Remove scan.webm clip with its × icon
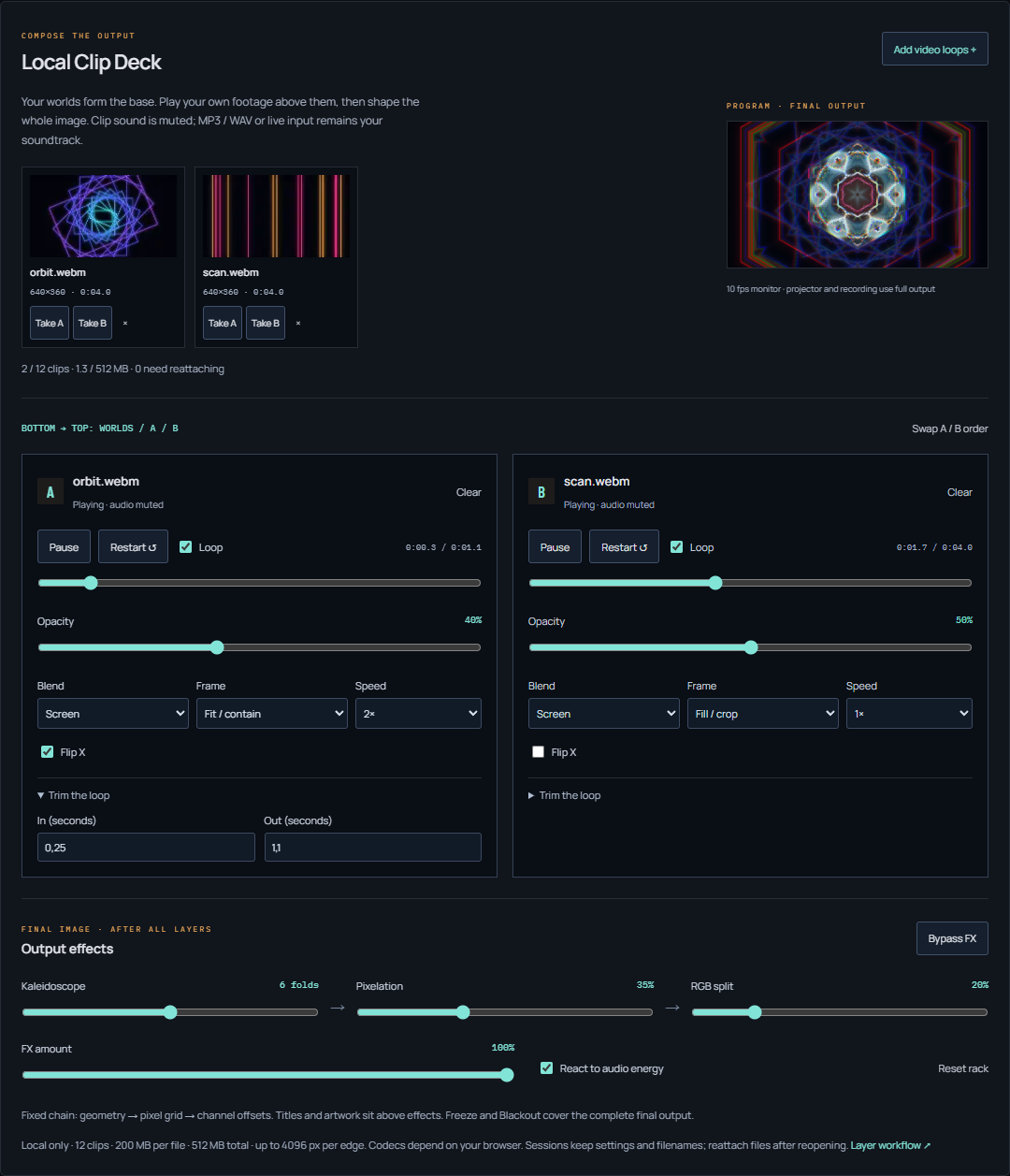The height and width of the screenshot is (1176, 1010). 298,323
